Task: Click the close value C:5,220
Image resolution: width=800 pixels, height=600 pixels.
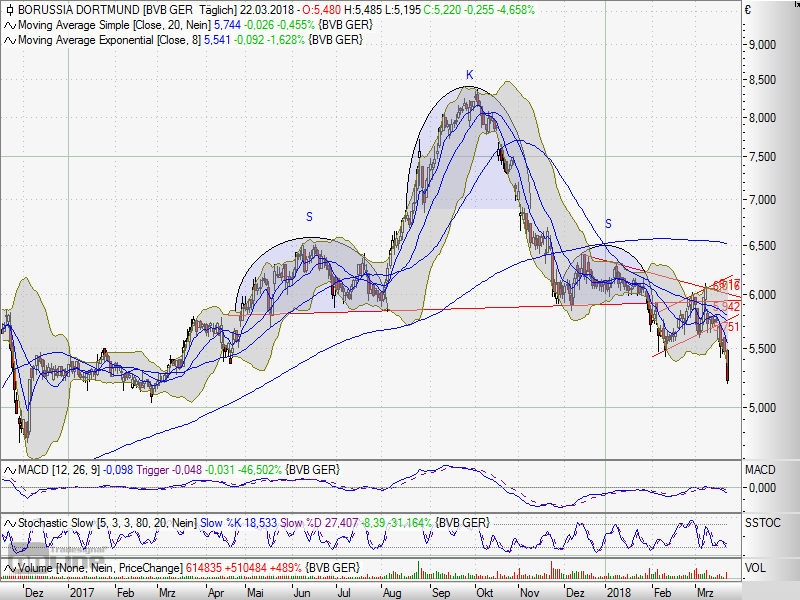Action: 443,10
